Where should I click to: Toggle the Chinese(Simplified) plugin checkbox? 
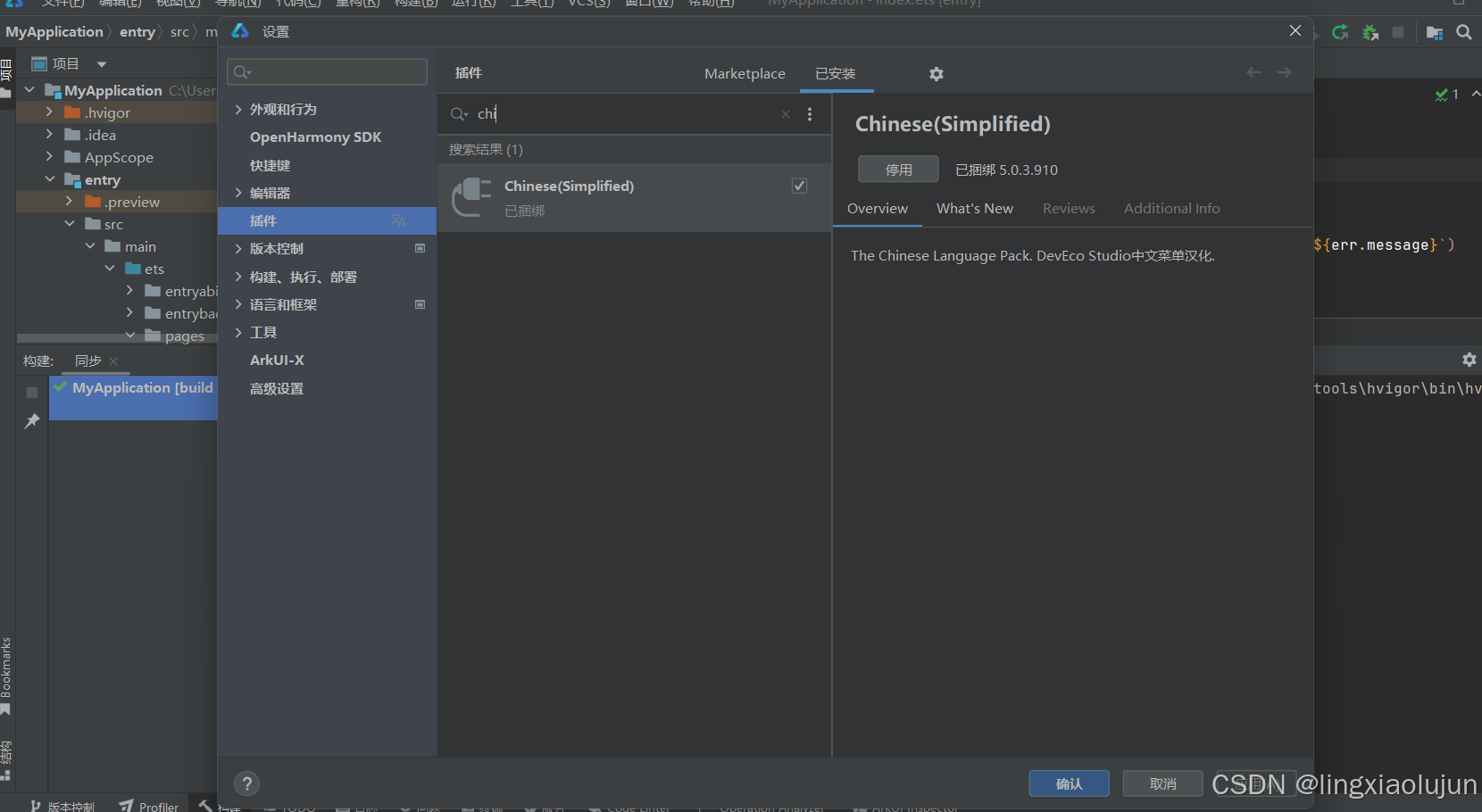pos(799,186)
